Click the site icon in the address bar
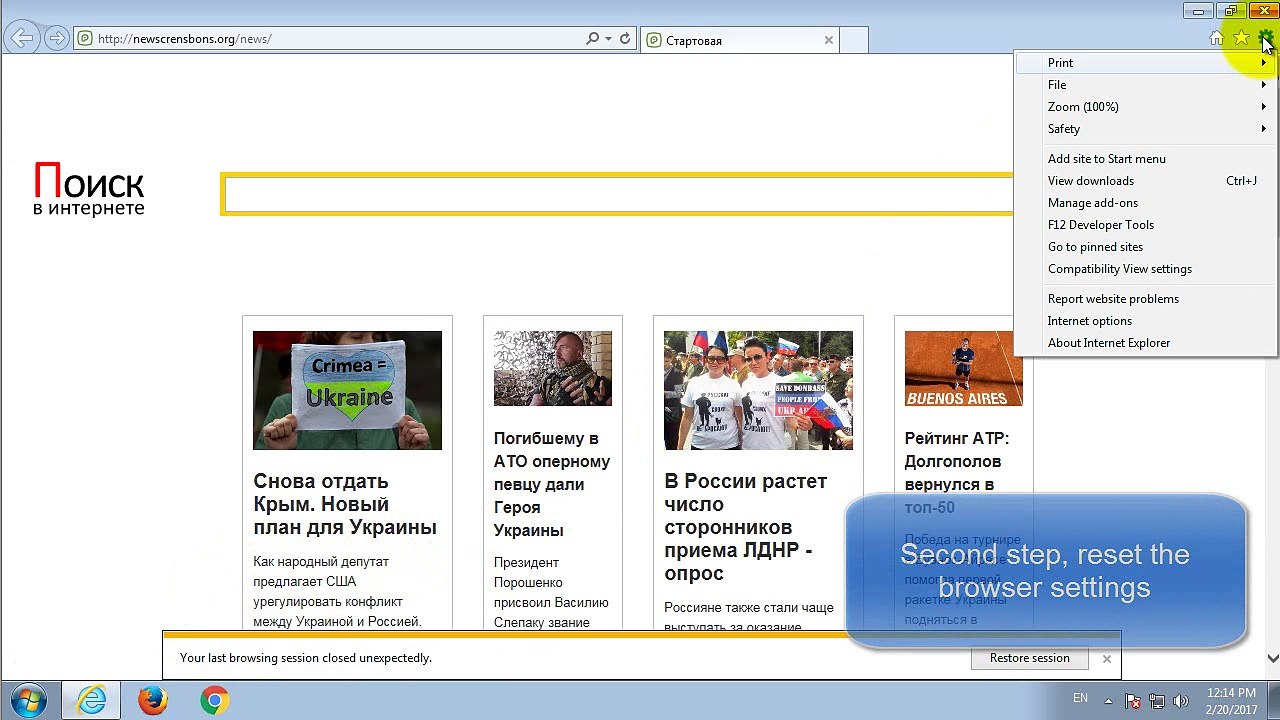 (85, 39)
